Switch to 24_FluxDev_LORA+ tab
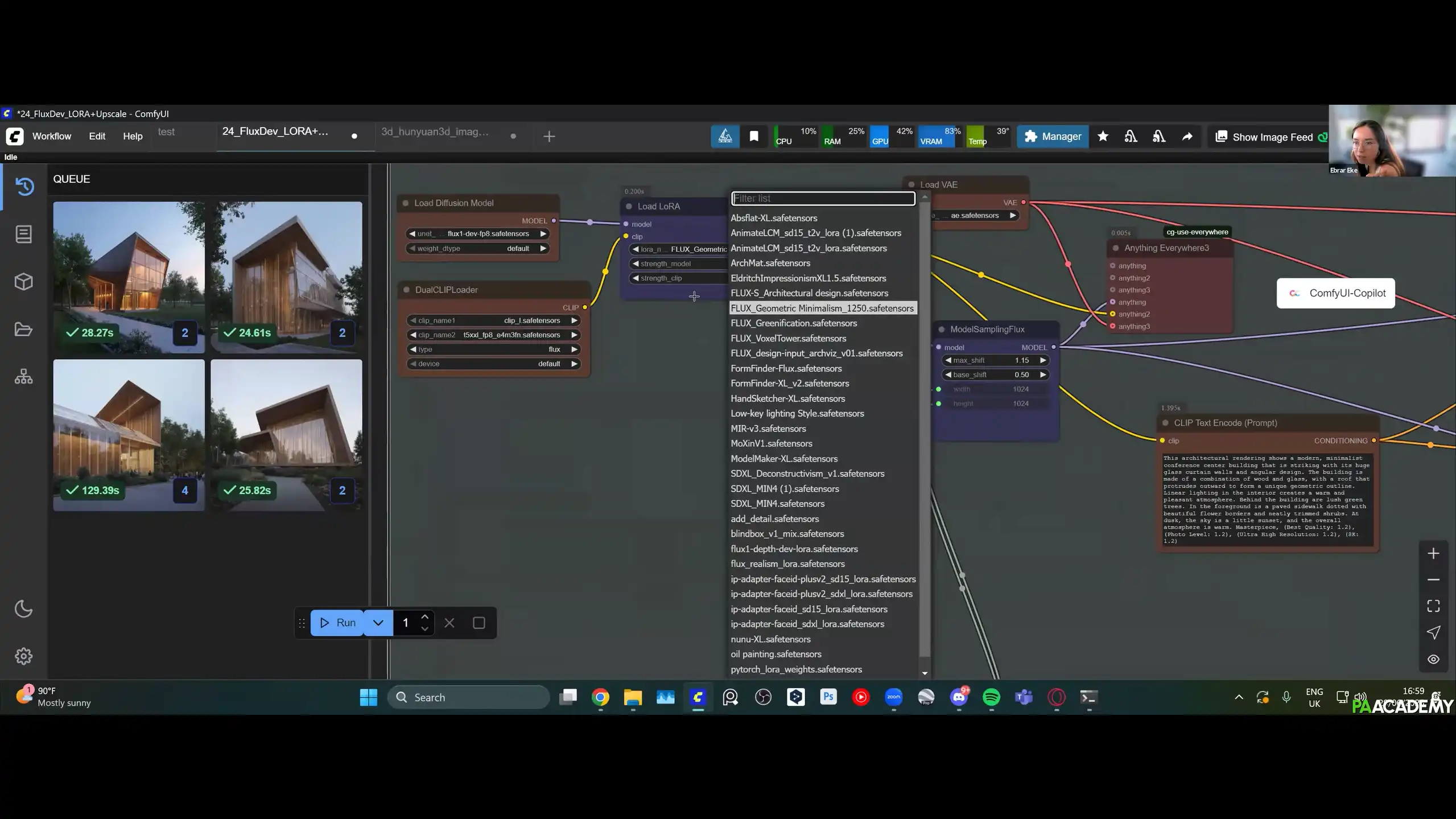Screen dimensions: 1456x819 pyautogui.click(x=275, y=132)
